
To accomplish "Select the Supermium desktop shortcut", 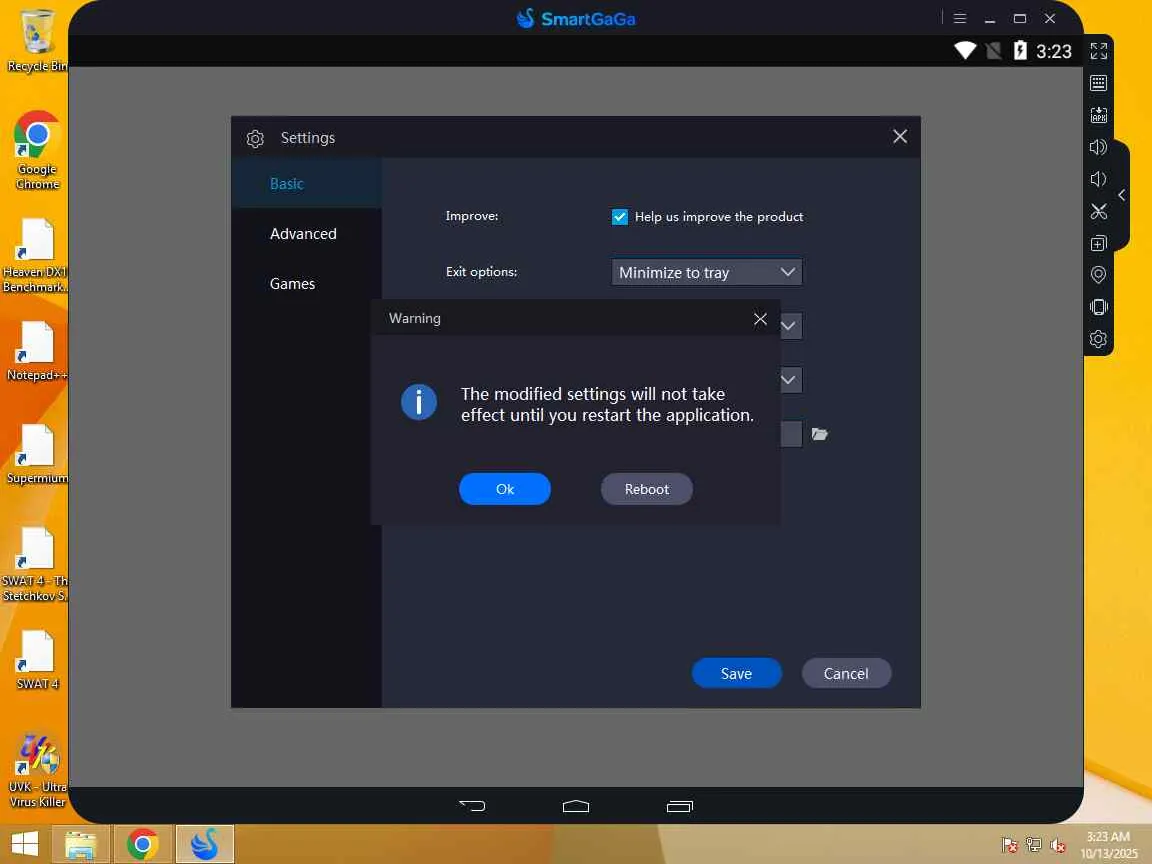I will coord(37,454).
